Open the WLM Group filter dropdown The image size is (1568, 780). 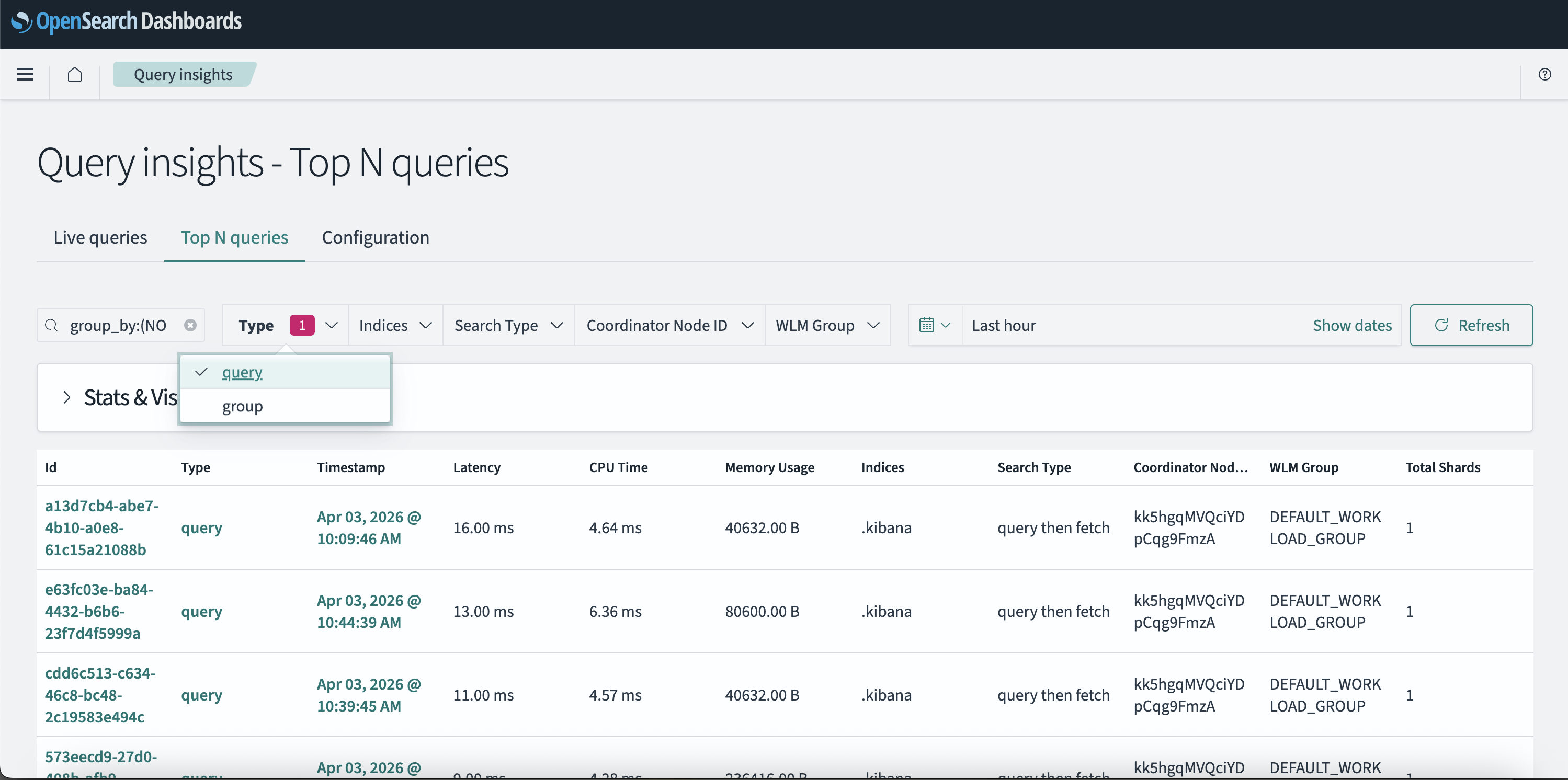828,326
